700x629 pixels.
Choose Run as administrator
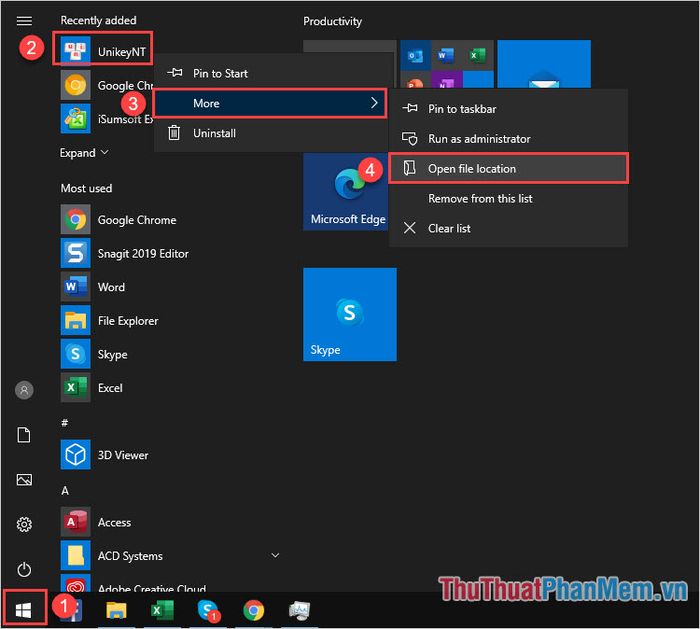[x=478, y=139]
